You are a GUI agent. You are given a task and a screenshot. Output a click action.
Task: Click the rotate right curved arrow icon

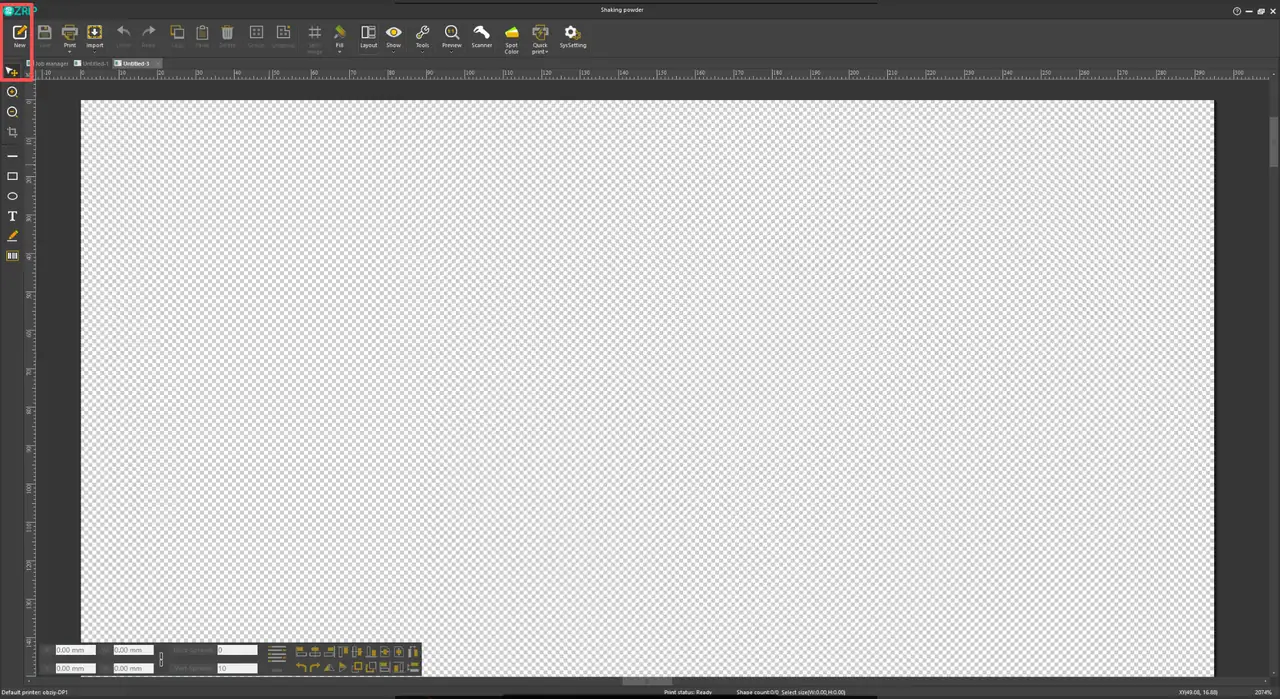pos(314,667)
